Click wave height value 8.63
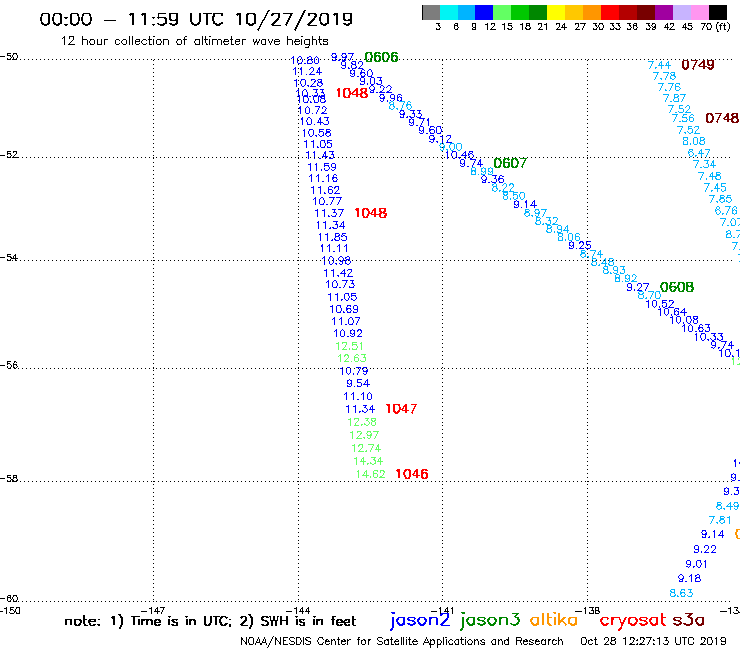Screen dimensions: 740x650 pos(681,593)
